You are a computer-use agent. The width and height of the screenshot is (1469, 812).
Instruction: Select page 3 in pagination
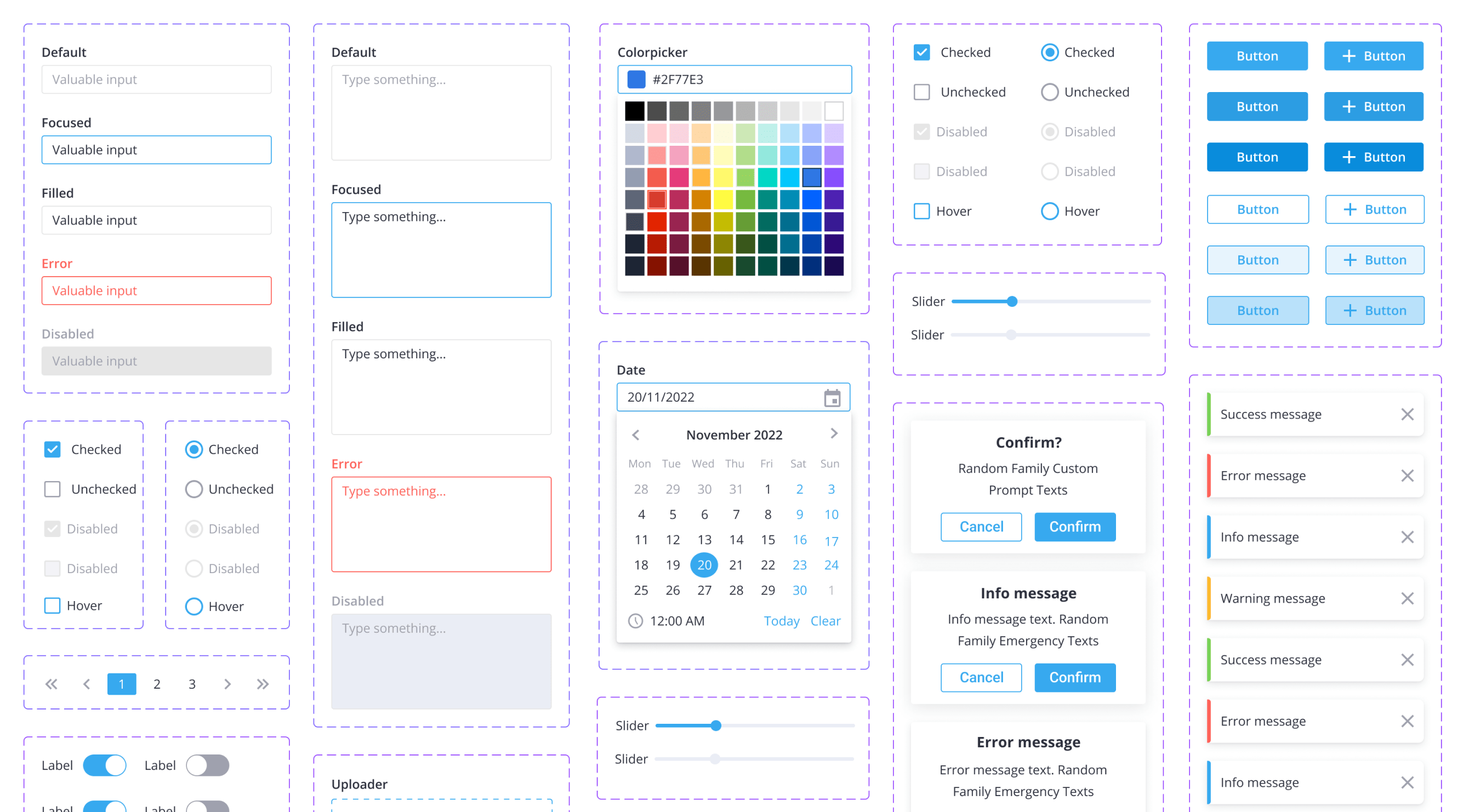[192, 684]
